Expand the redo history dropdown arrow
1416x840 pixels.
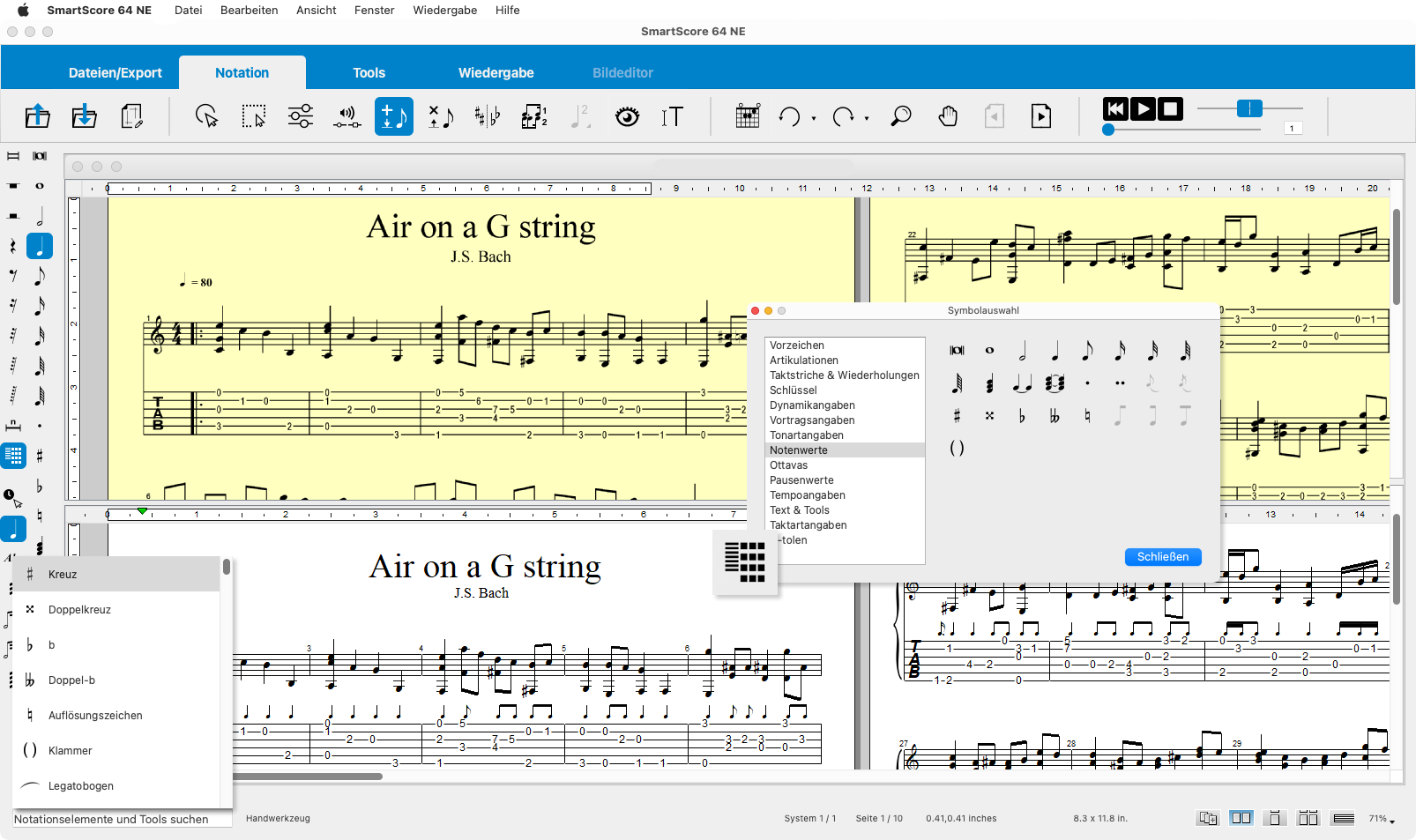[x=867, y=118]
